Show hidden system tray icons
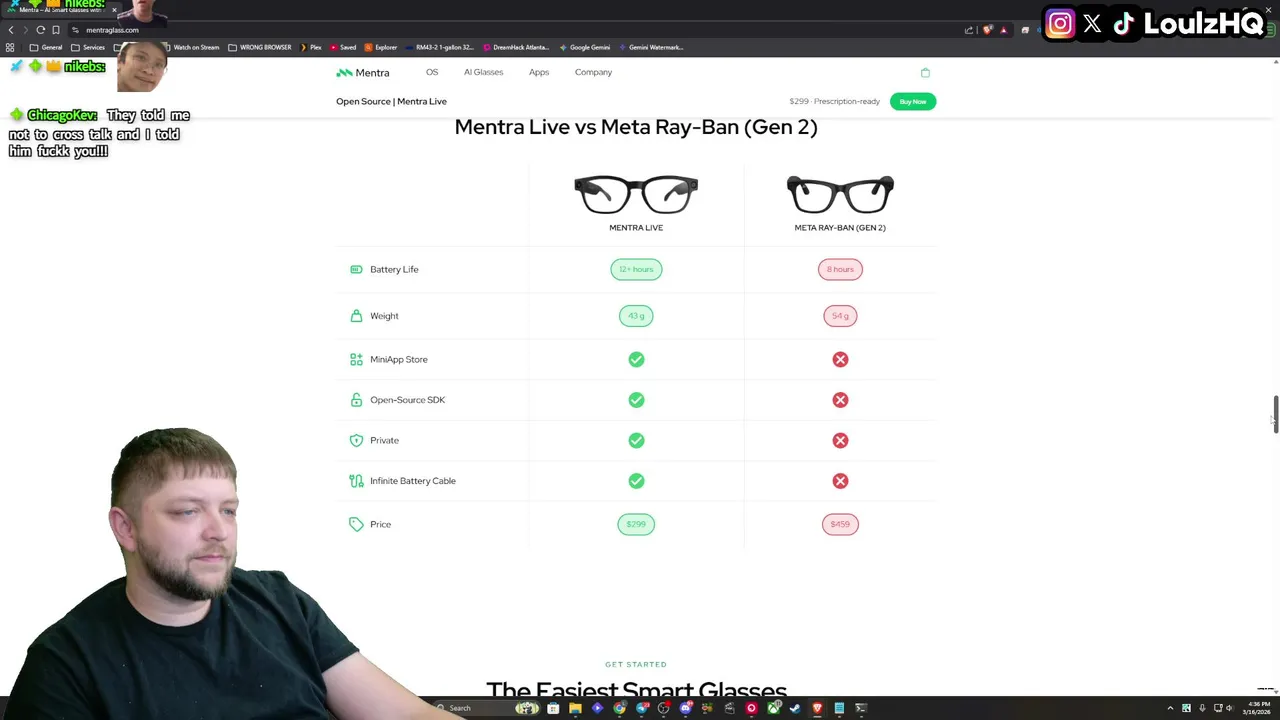This screenshot has height=720, width=1280. pyautogui.click(x=1170, y=708)
